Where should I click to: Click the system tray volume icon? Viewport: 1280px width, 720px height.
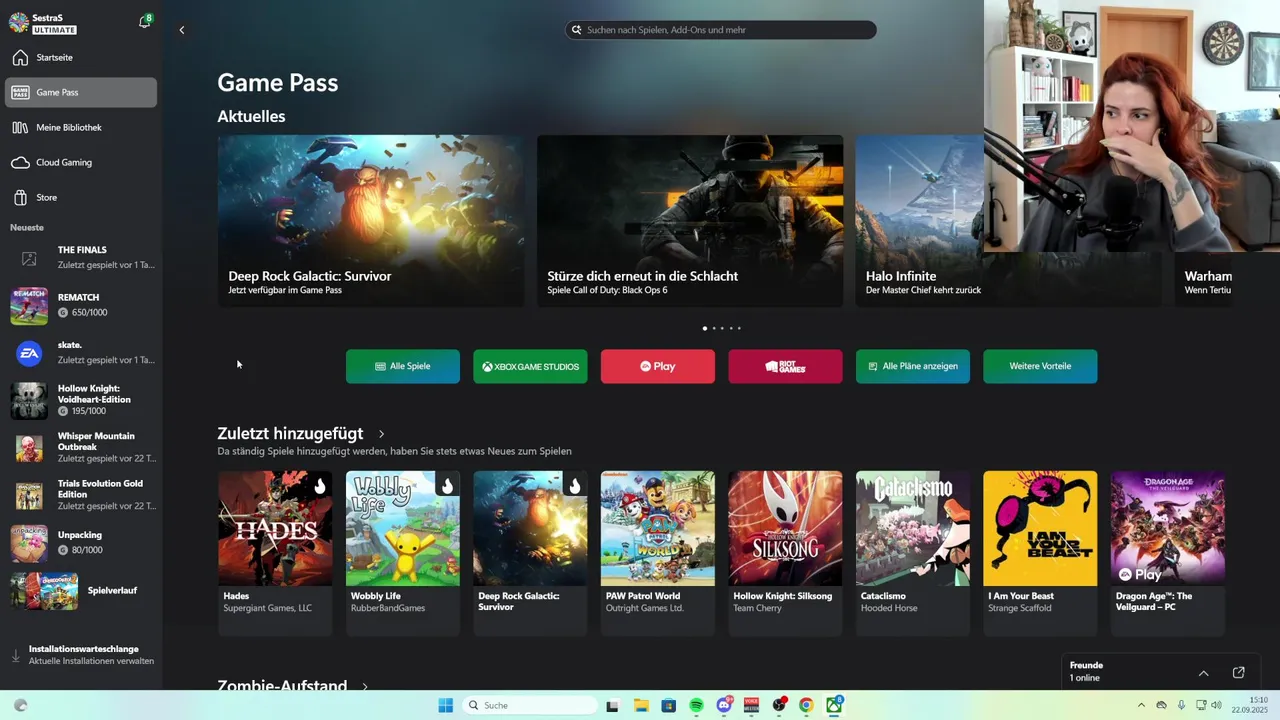tap(1216, 705)
